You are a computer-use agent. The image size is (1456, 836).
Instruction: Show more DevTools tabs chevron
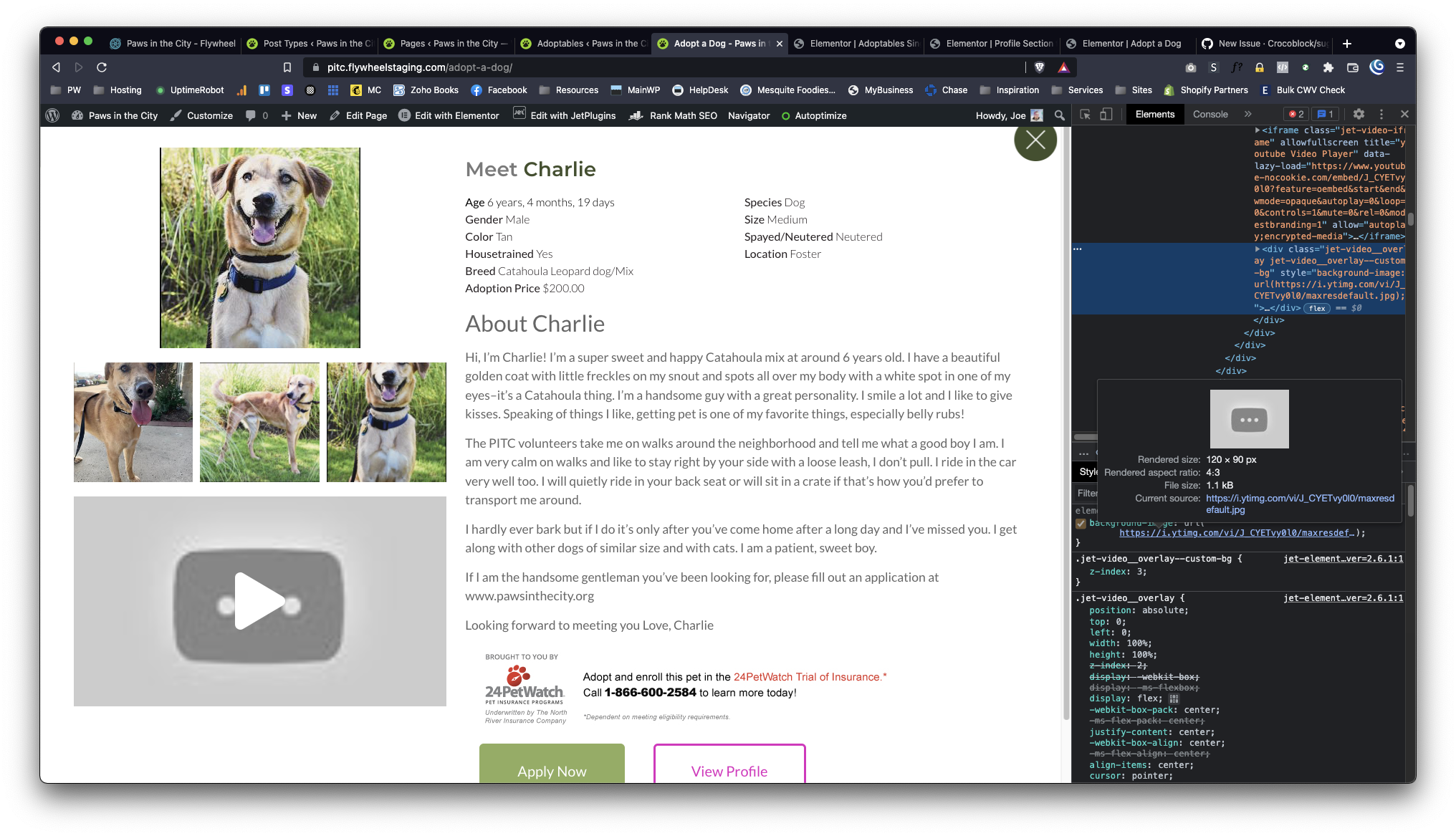tap(1247, 115)
